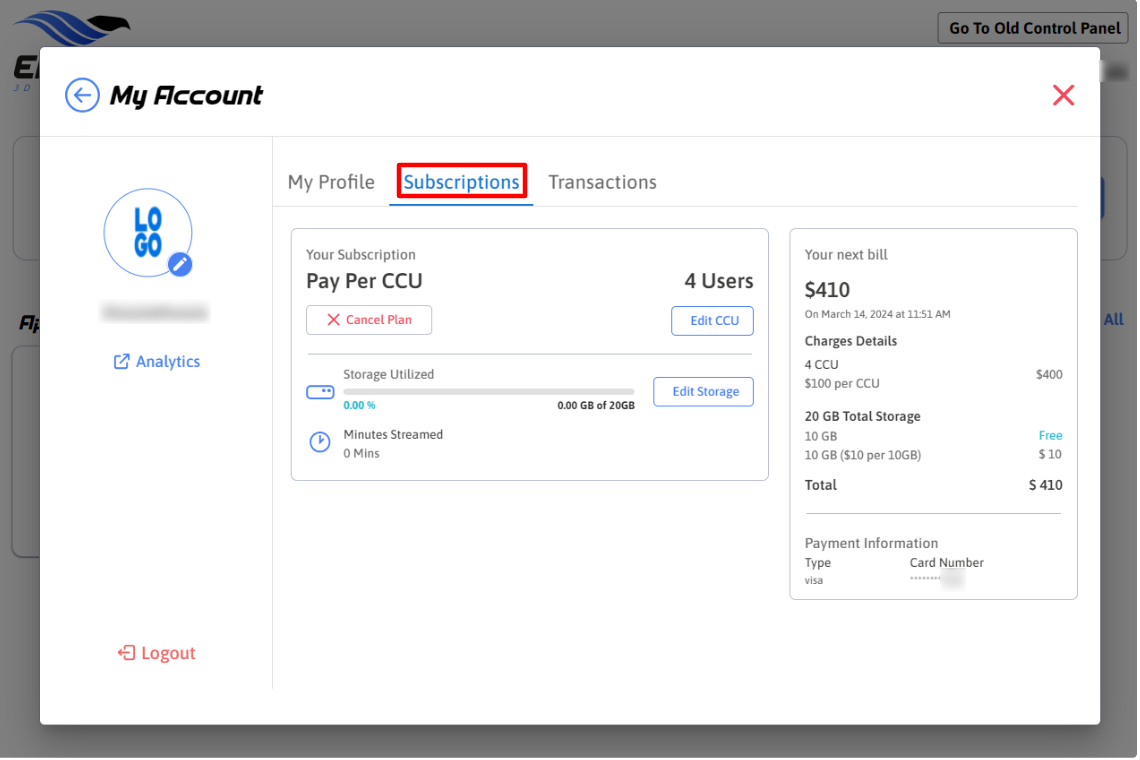The height and width of the screenshot is (760, 1140).
Task: Select the Subscriptions tab
Action: coord(461,182)
